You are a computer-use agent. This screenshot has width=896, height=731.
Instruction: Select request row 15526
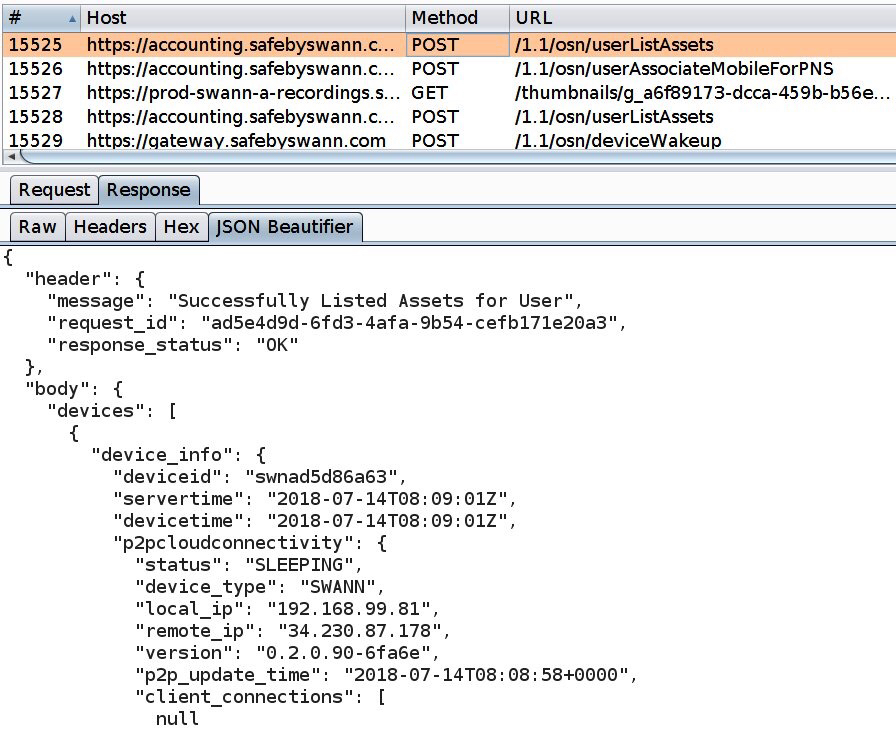(x=448, y=69)
